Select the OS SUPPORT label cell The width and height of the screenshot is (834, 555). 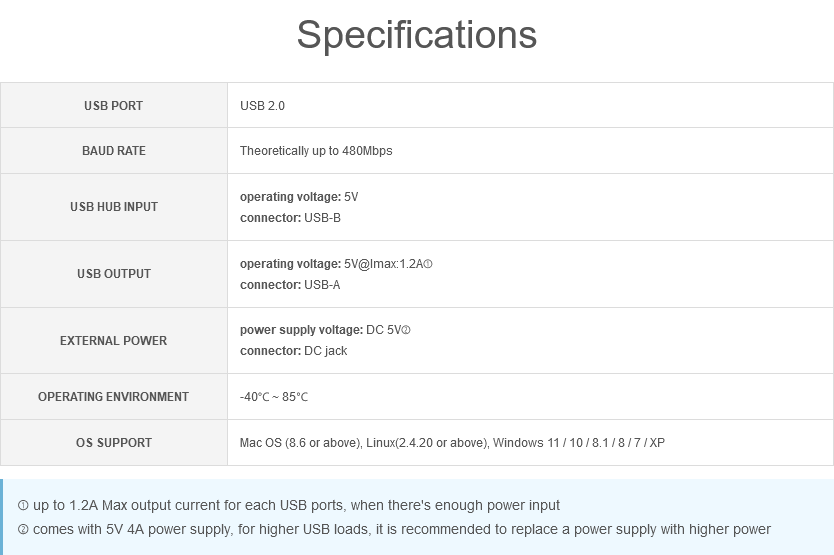click(x=113, y=442)
